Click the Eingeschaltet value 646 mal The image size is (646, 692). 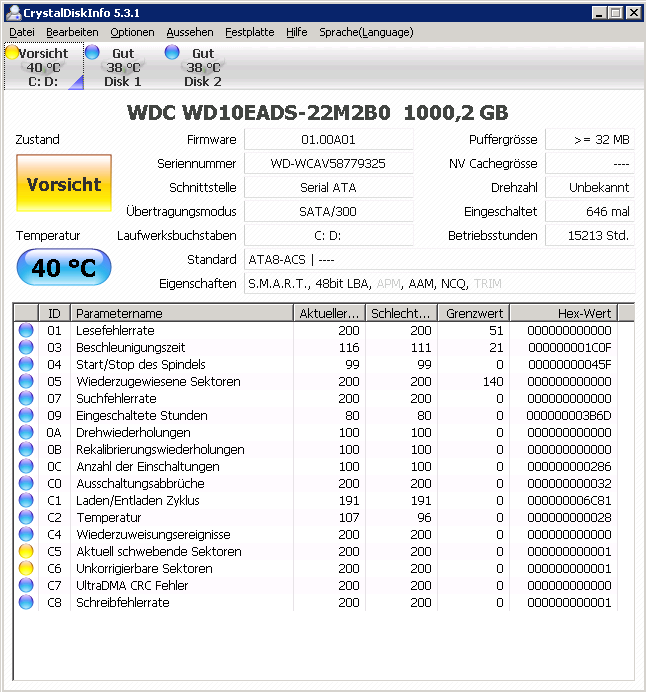[590, 211]
